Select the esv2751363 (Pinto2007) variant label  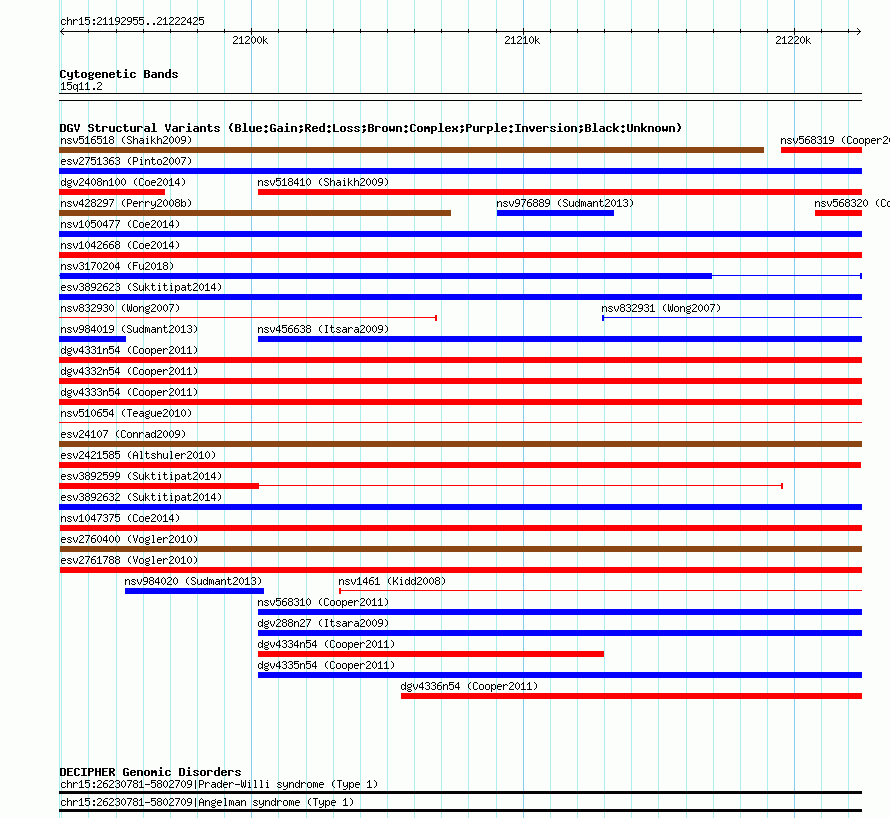click(126, 161)
